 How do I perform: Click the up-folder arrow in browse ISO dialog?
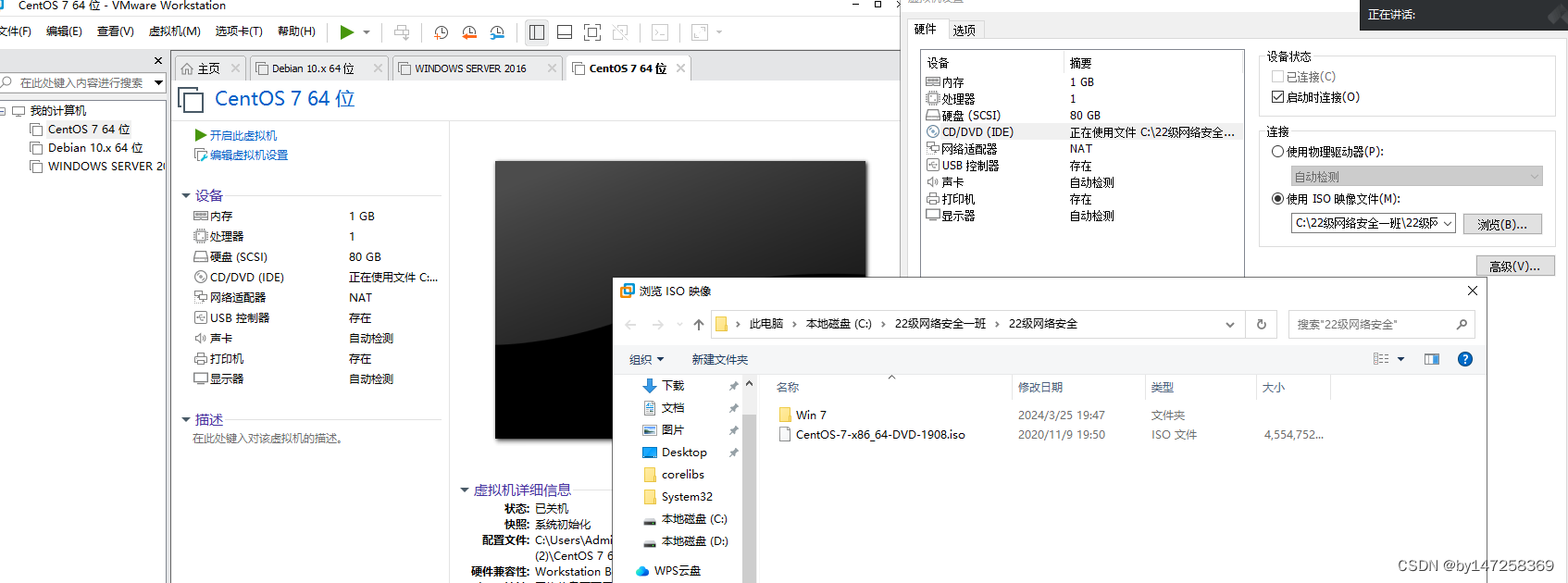point(699,325)
